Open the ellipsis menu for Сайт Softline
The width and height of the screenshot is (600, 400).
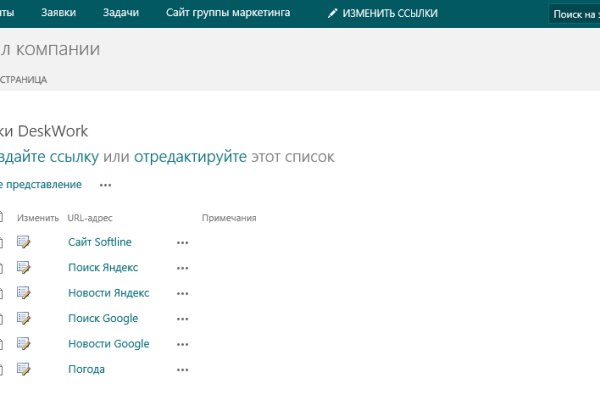(182, 242)
